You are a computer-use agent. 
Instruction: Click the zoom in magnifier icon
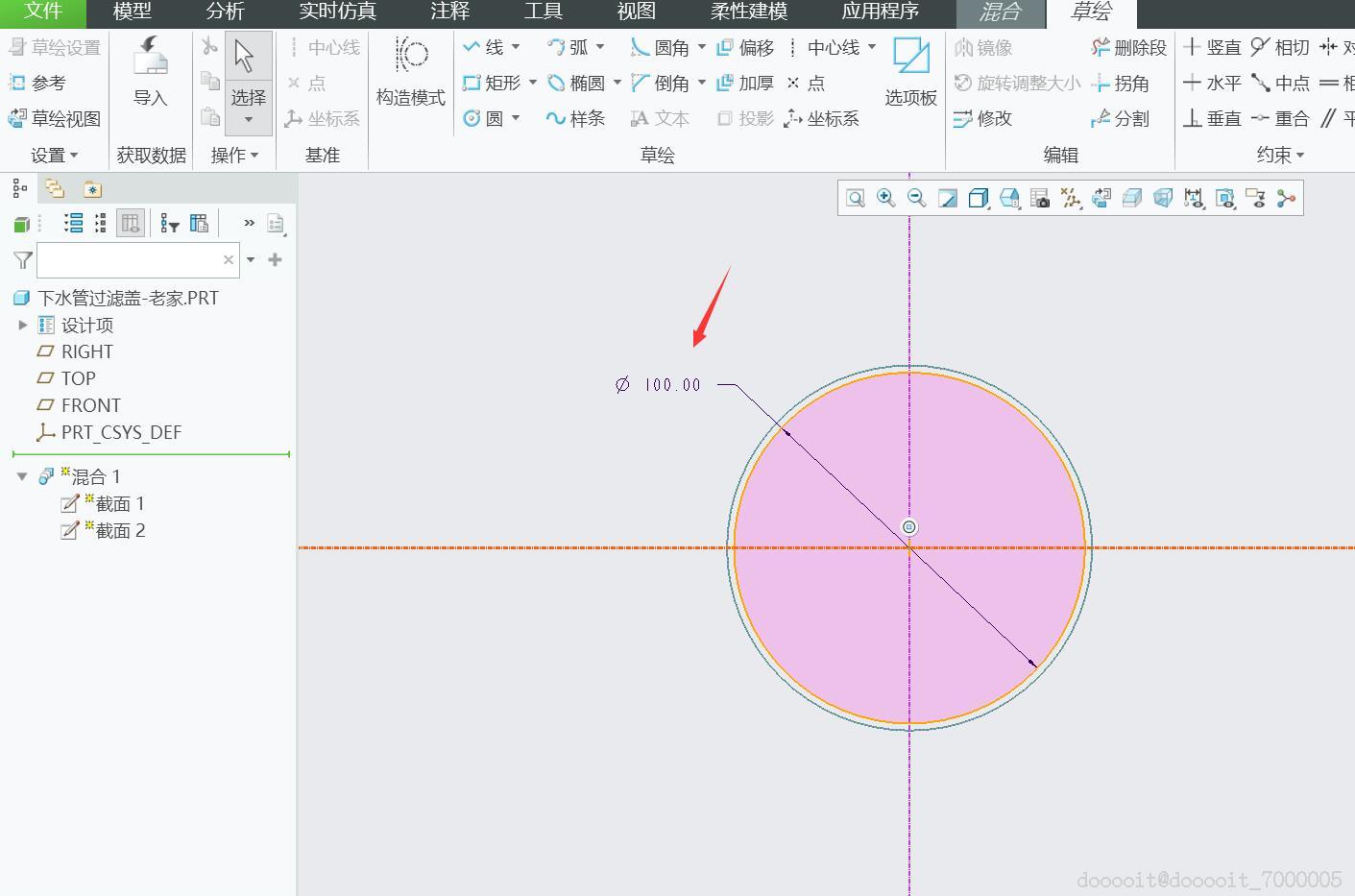pyautogui.click(x=885, y=198)
